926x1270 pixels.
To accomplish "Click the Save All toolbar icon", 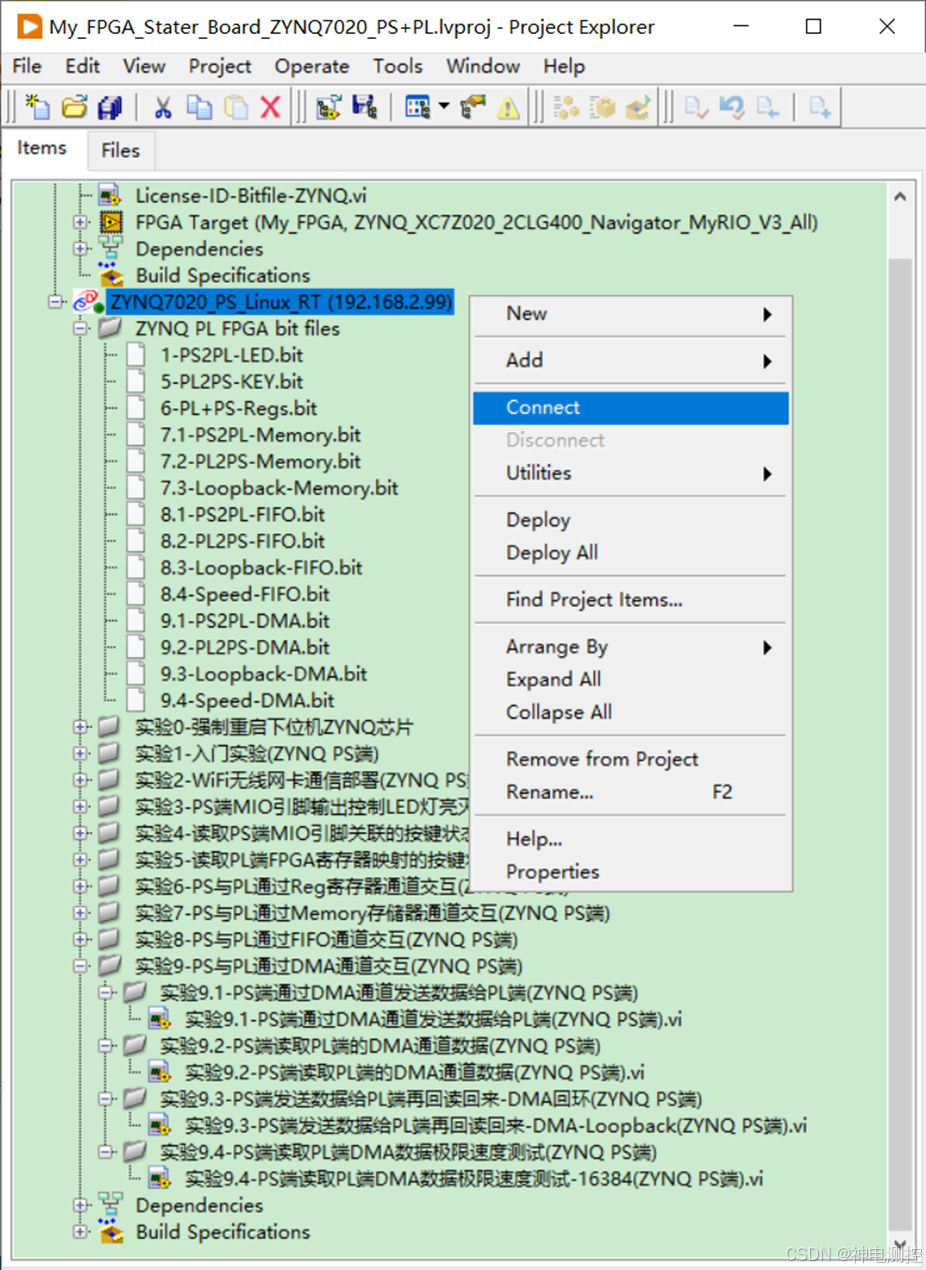I will click(x=109, y=107).
